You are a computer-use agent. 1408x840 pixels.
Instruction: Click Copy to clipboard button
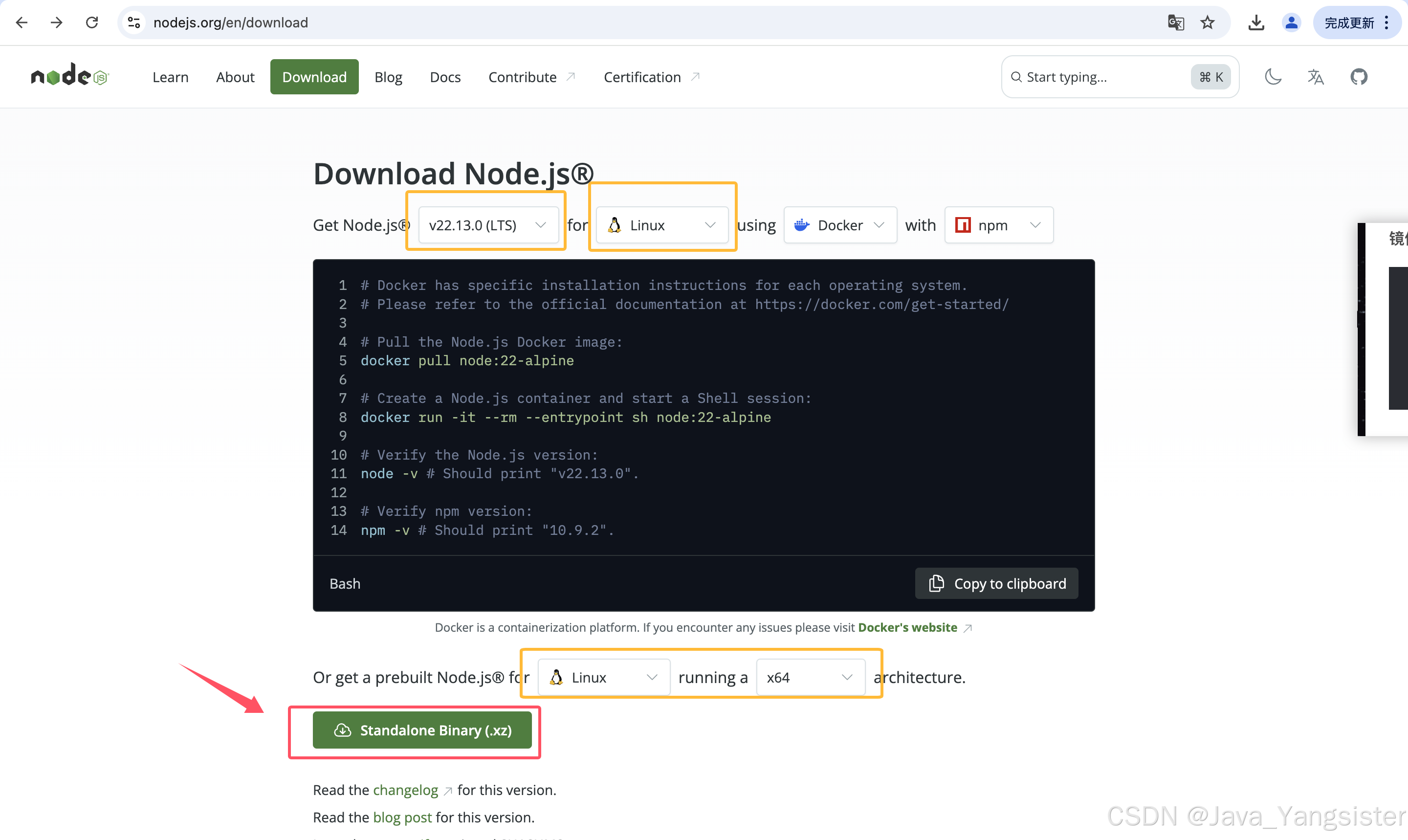click(996, 584)
